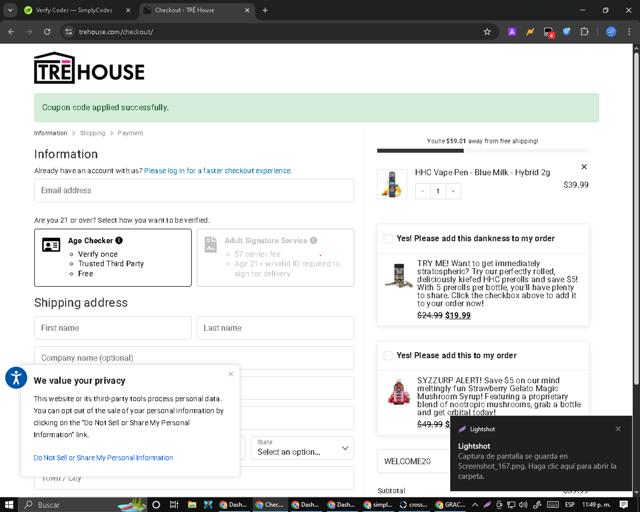Screen dimensions: 640x512
Task: Bookmark this page with the star icon
Action: [487, 32]
